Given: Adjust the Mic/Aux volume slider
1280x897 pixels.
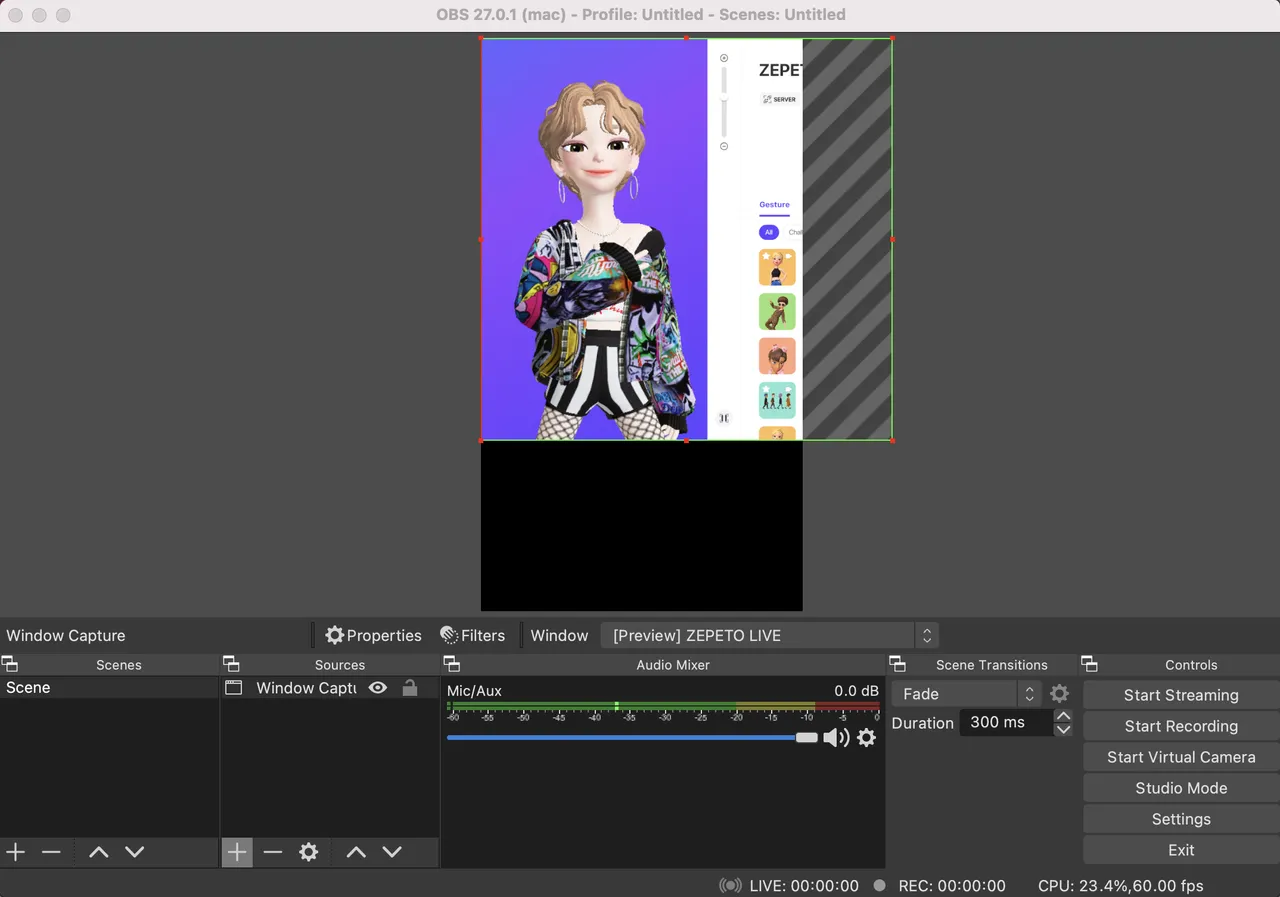Looking at the screenshot, I should (x=805, y=738).
